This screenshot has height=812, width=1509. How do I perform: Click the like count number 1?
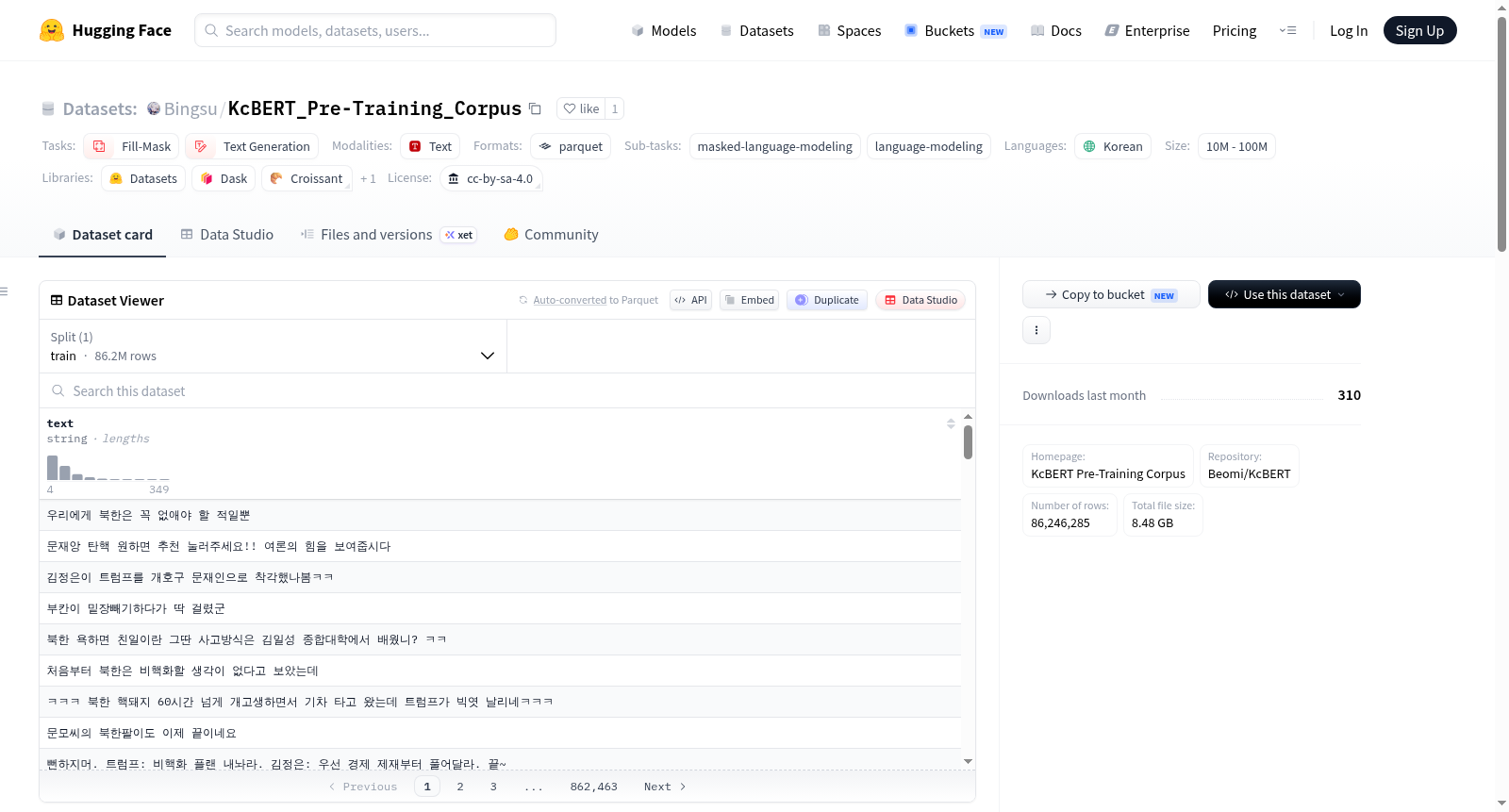point(615,108)
